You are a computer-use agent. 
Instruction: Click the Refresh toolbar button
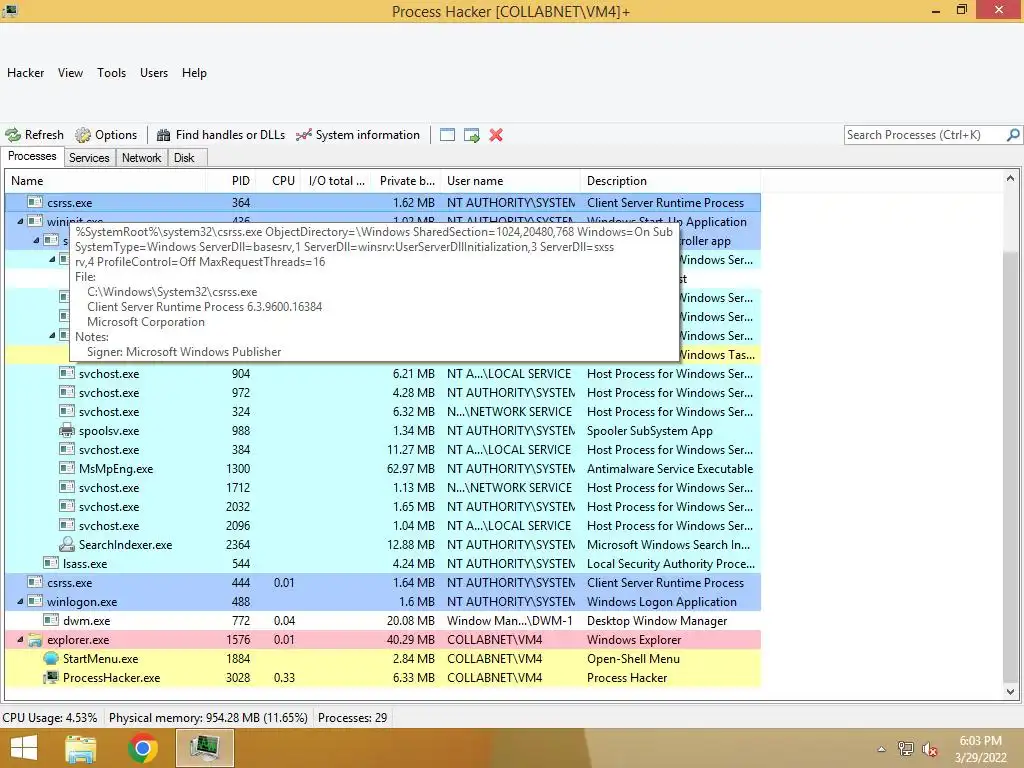click(x=35, y=135)
